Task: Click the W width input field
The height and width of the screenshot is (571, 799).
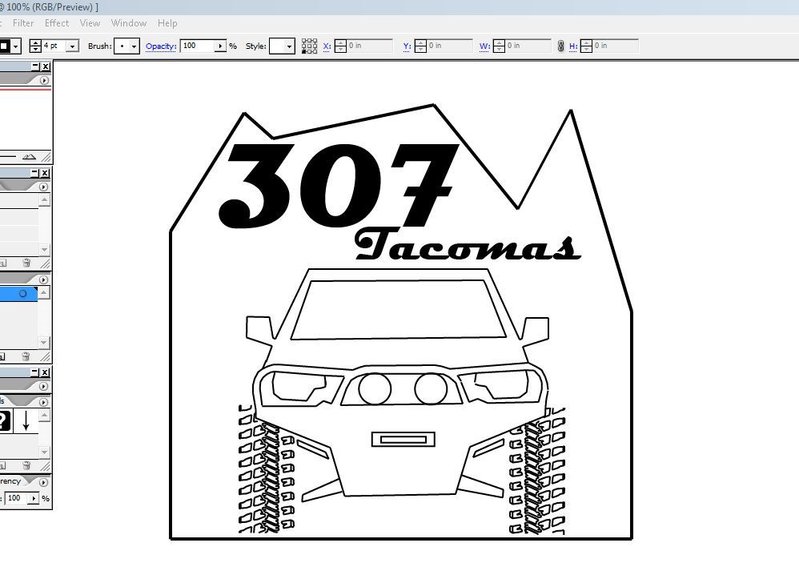Action: [528, 46]
